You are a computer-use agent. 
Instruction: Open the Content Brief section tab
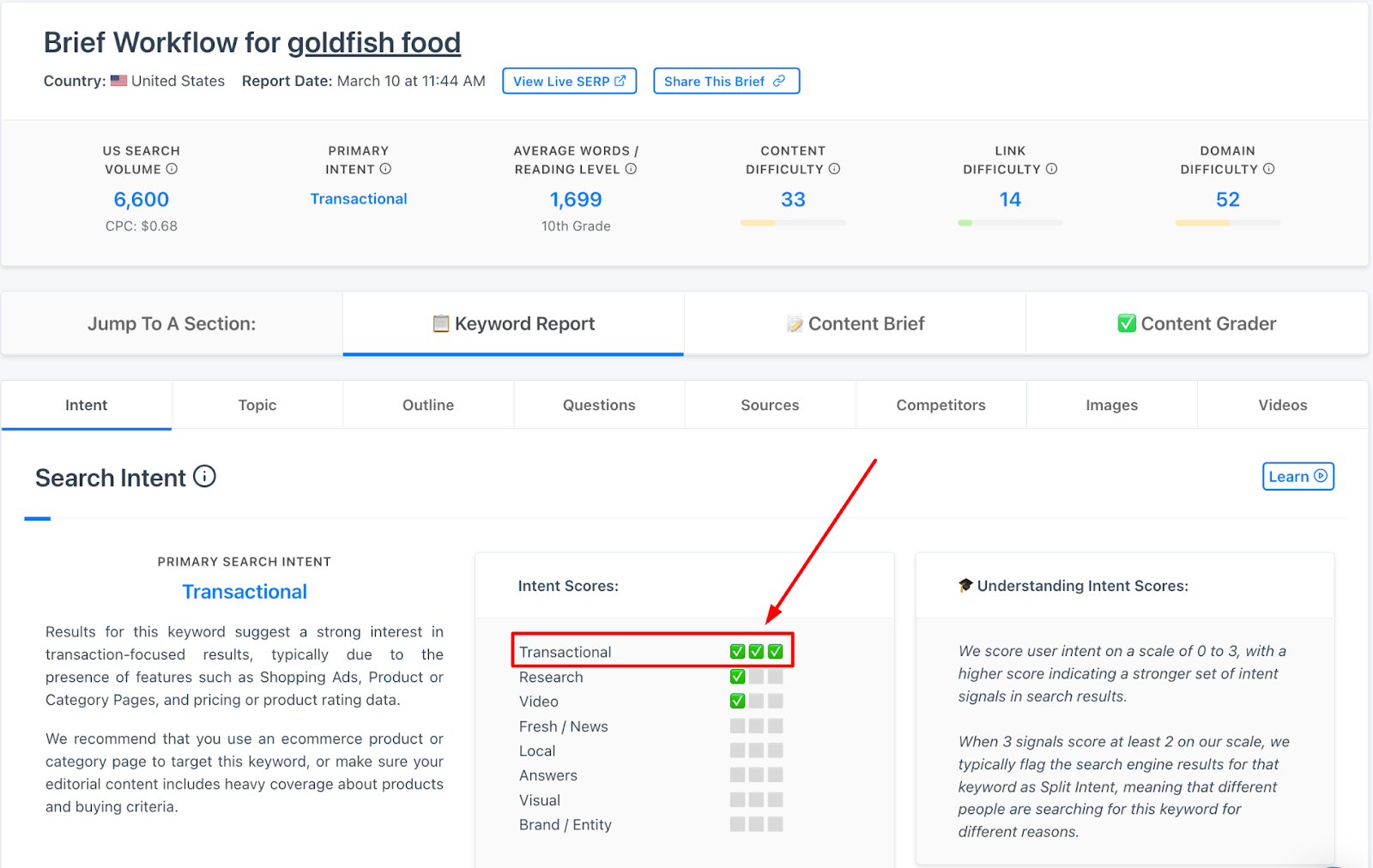(x=855, y=323)
